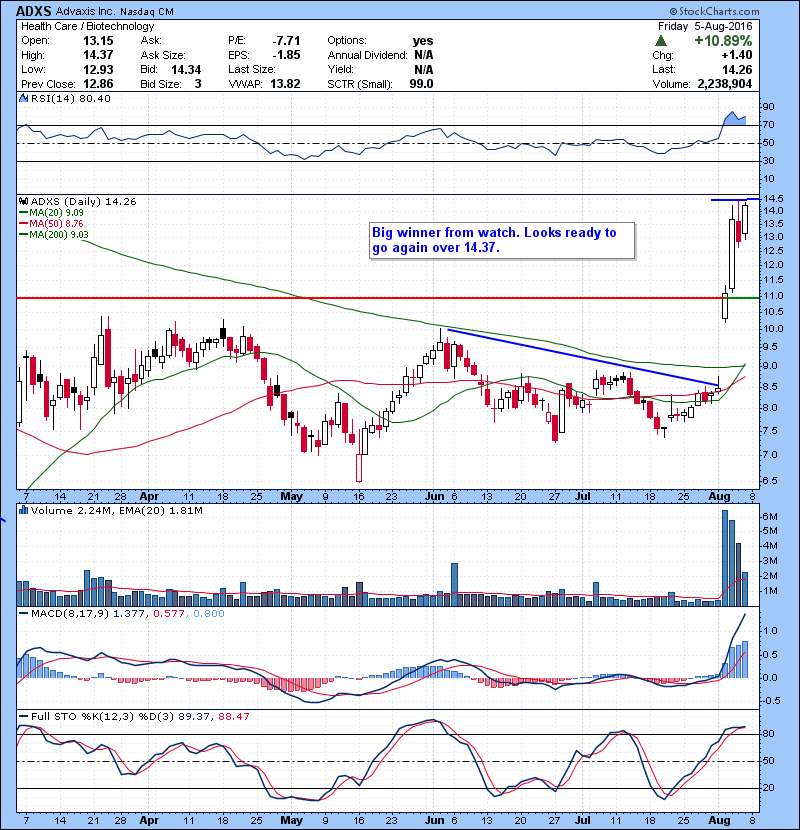
Task: Click the volume bars icon beside Volume label
Action: click(x=24, y=510)
